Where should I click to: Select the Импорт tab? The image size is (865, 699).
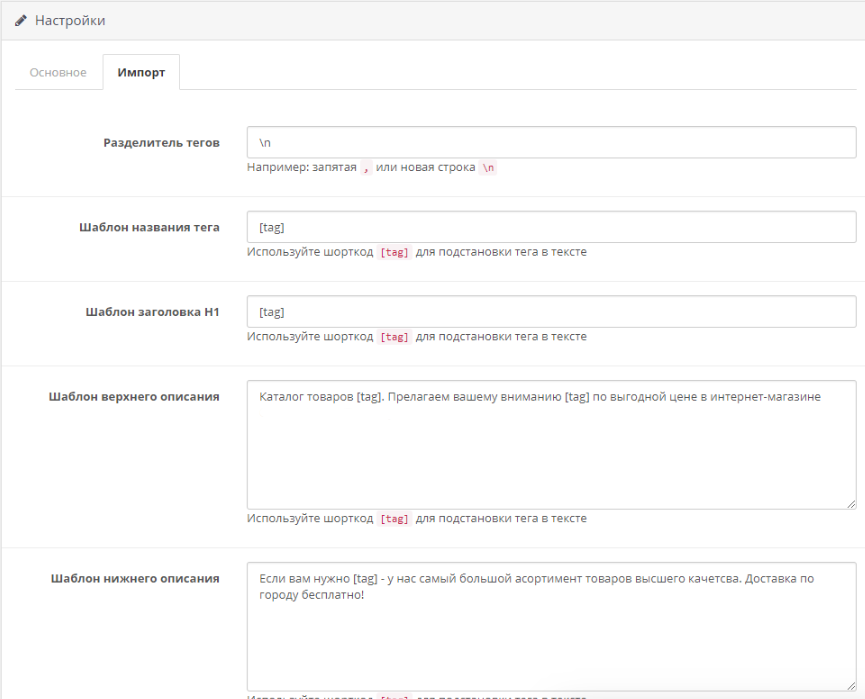coord(141,73)
